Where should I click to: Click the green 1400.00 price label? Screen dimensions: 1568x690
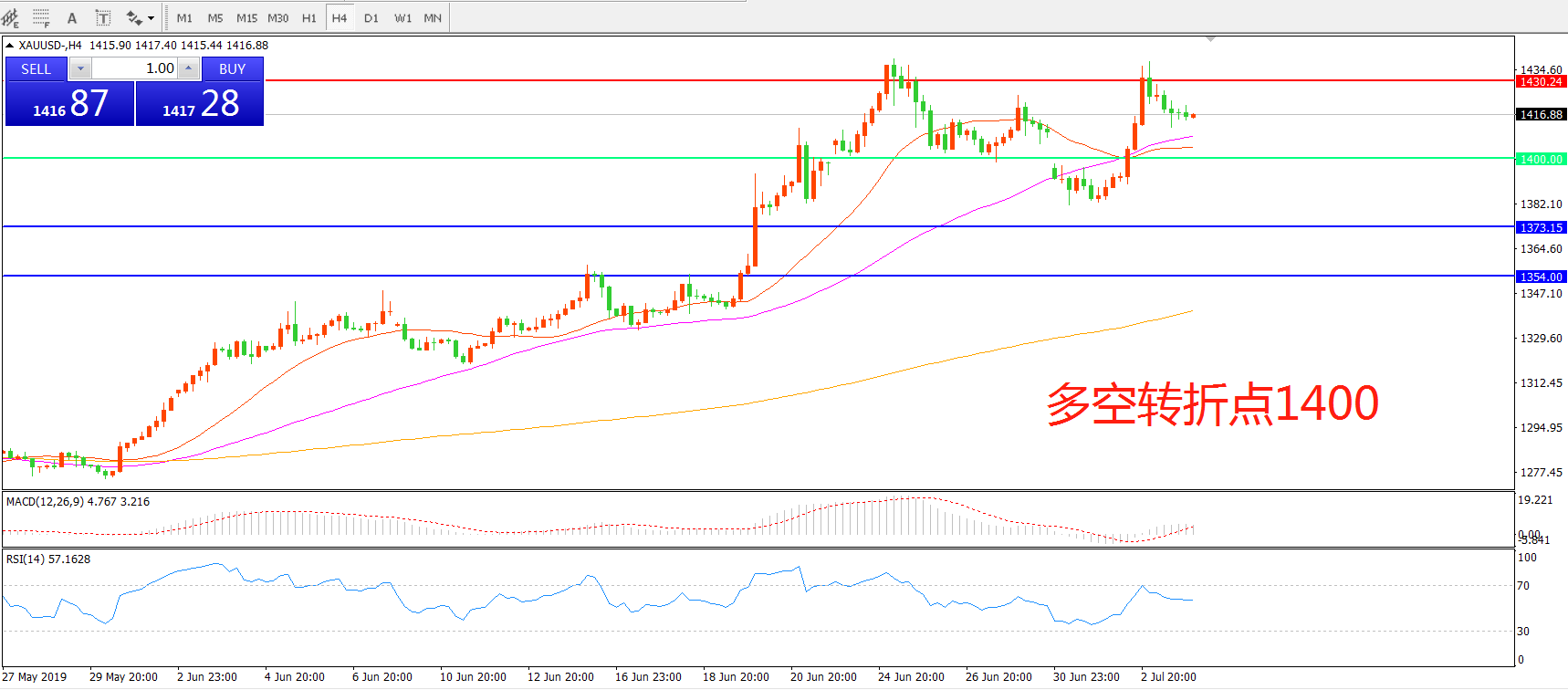pyautogui.click(x=1541, y=159)
